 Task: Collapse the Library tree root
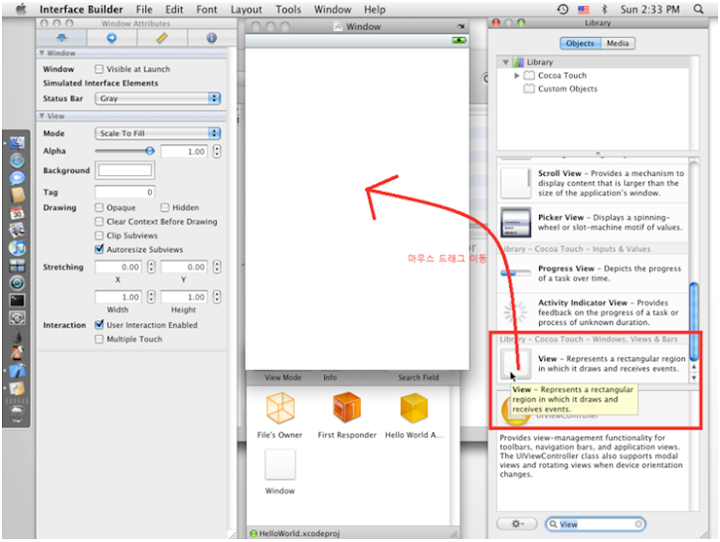pos(506,62)
